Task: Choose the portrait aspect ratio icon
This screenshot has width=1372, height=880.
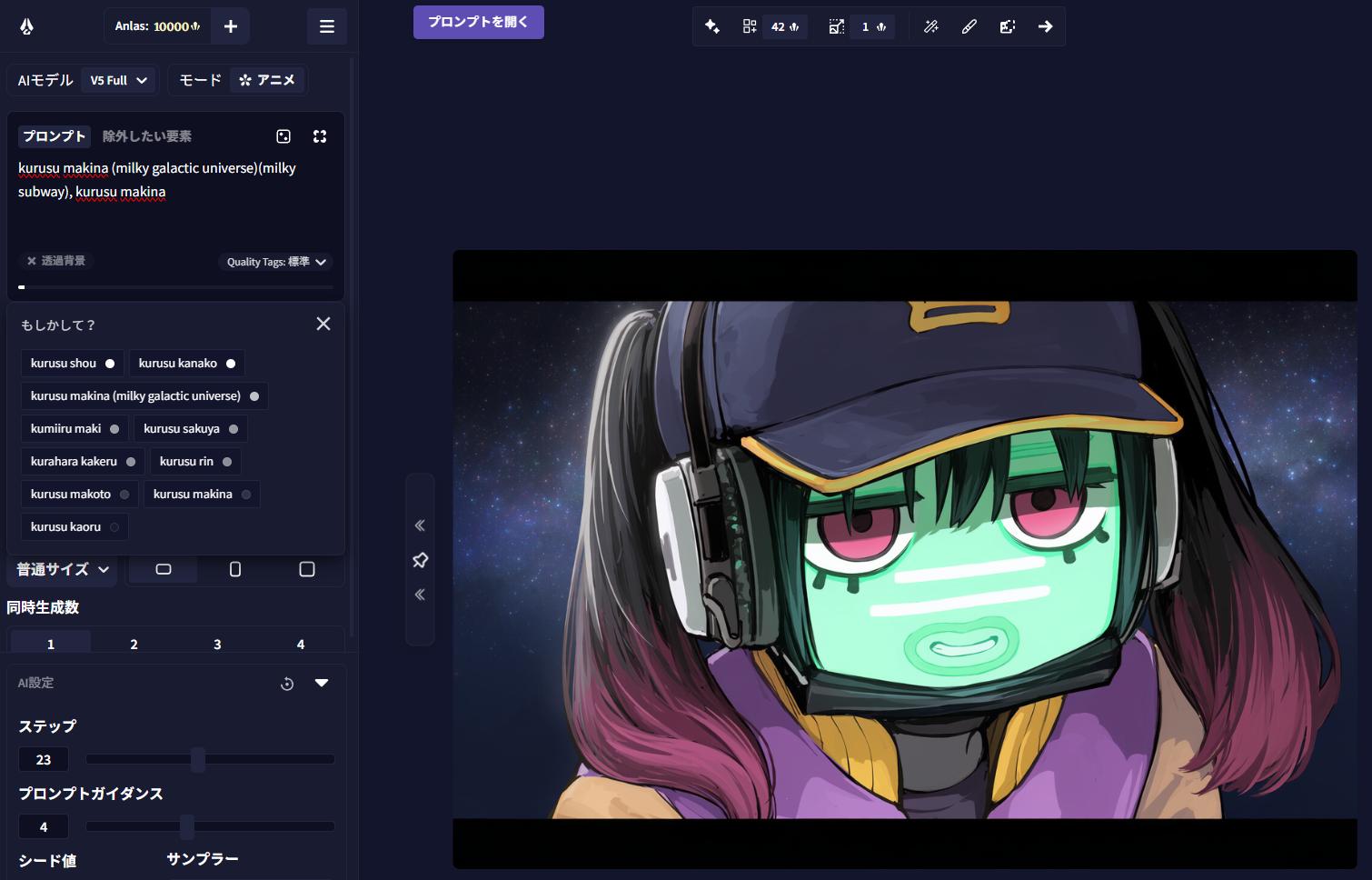Action: pos(235,569)
